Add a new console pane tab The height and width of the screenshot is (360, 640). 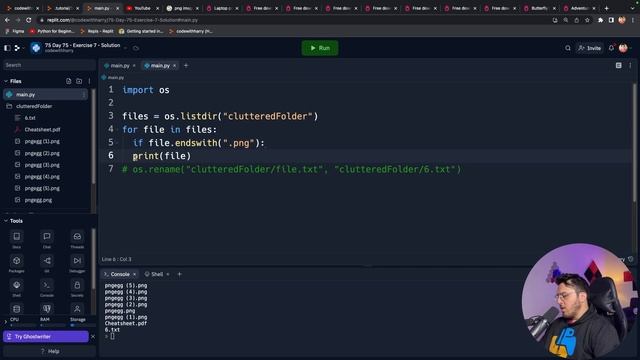point(179,274)
